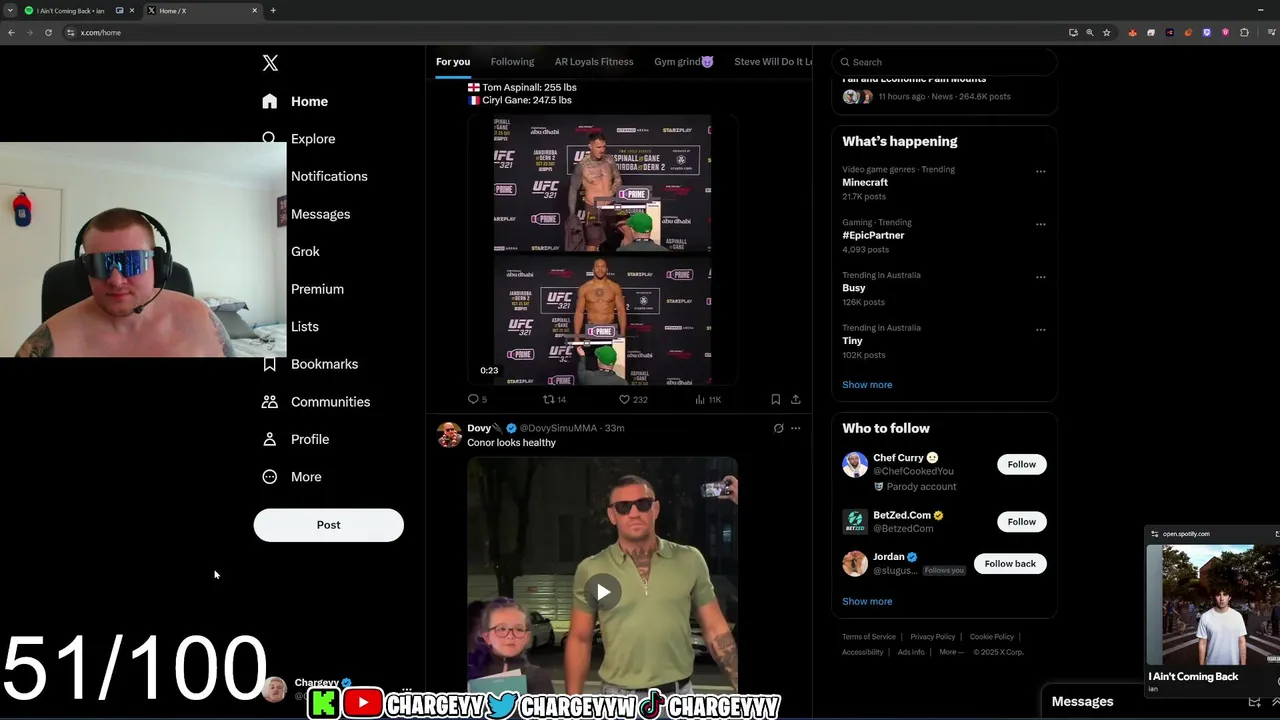Click the X logo in sidebar
The width and height of the screenshot is (1280, 720).
(270, 63)
